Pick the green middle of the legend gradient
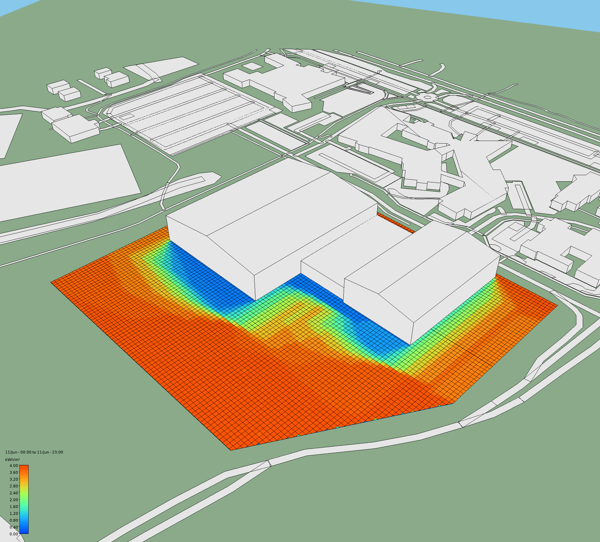600x542 pixels. point(25,499)
